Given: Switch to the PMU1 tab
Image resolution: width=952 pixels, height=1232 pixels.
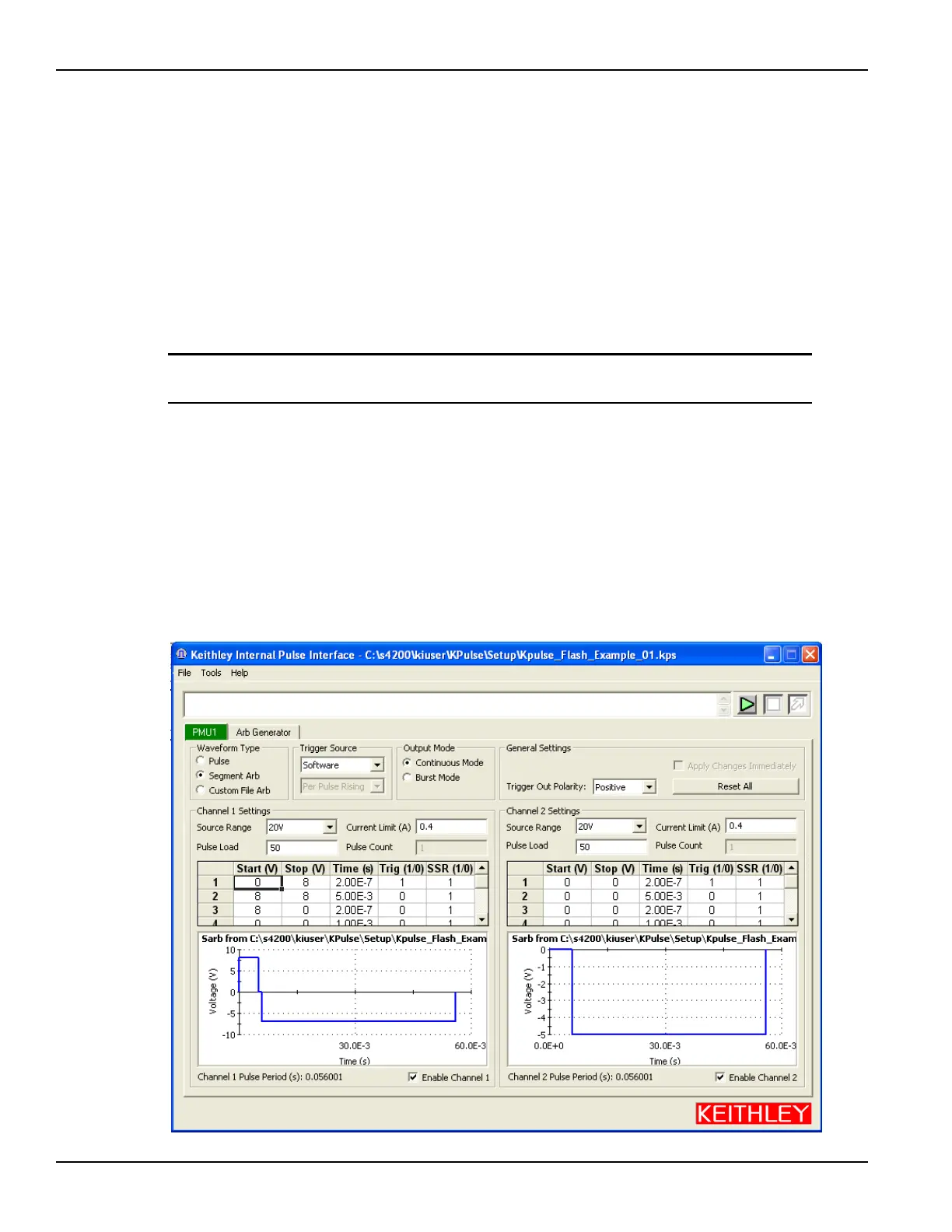Looking at the screenshot, I should click(205, 732).
